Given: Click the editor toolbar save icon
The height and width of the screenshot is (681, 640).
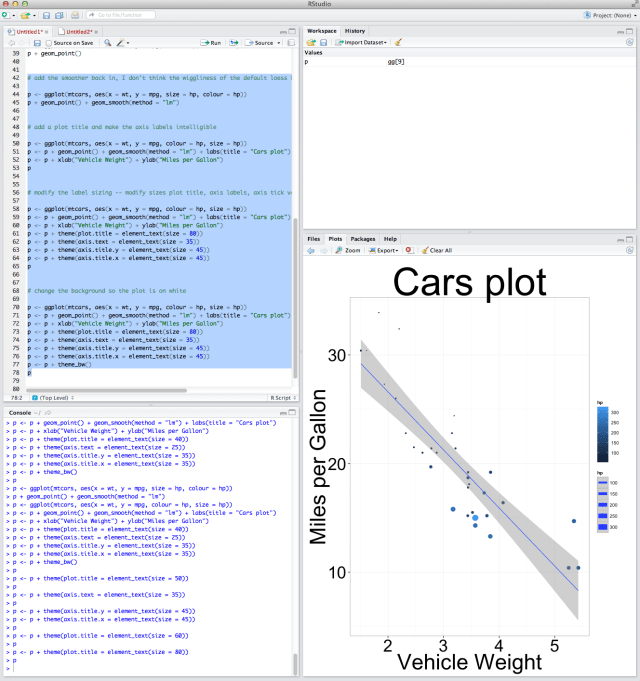Looking at the screenshot, I should (37, 43).
